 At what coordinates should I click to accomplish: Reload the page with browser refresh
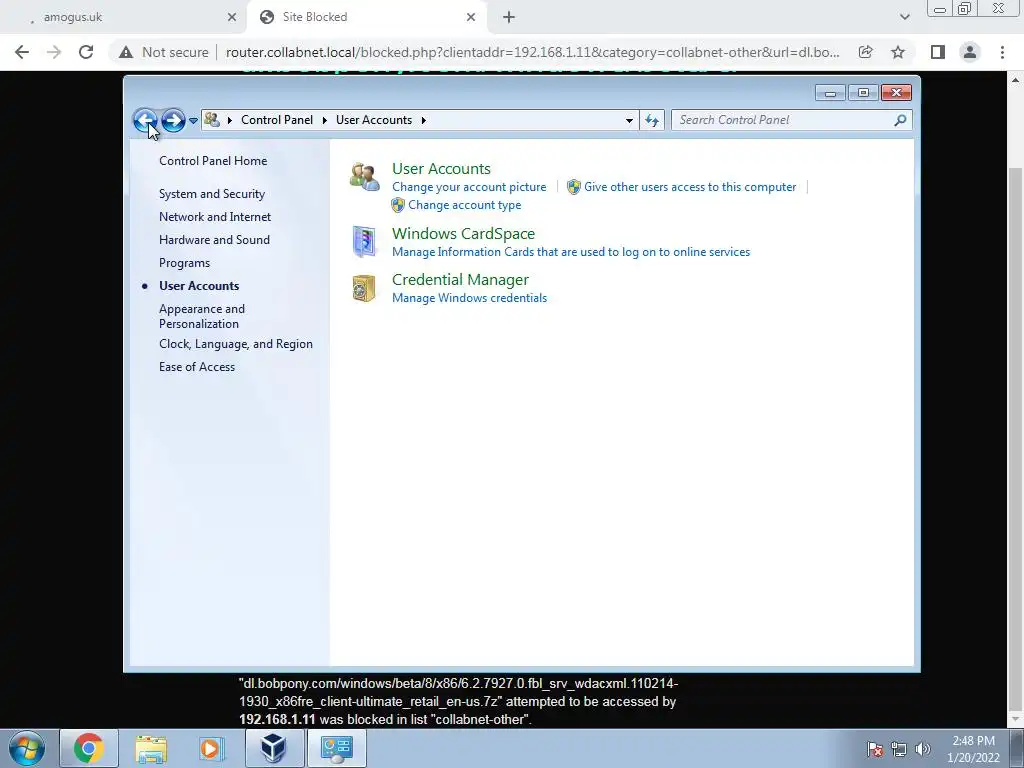pyautogui.click(x=86, y=52)
